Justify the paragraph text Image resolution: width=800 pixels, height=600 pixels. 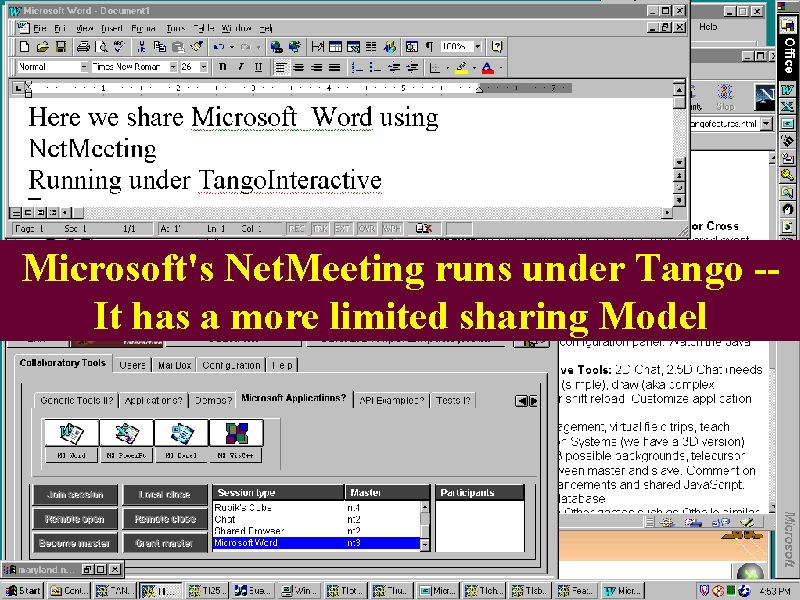point(334,67)
